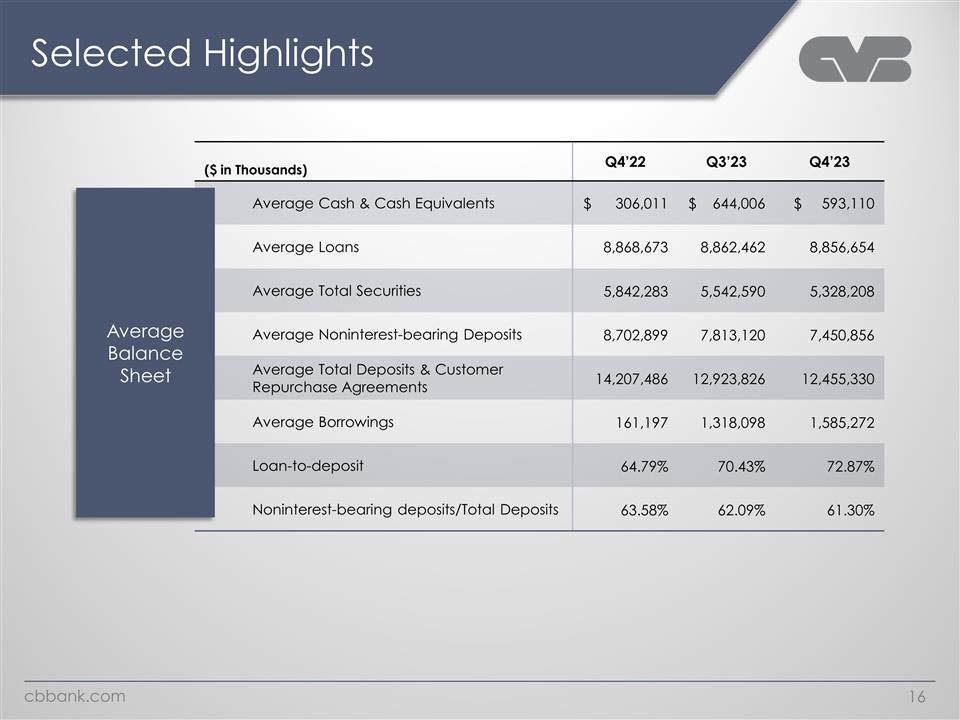The width and height of the screenshot is (960, 720).
Task: Select the Average Balance Sheet side panel
Action: click(146, 353)
